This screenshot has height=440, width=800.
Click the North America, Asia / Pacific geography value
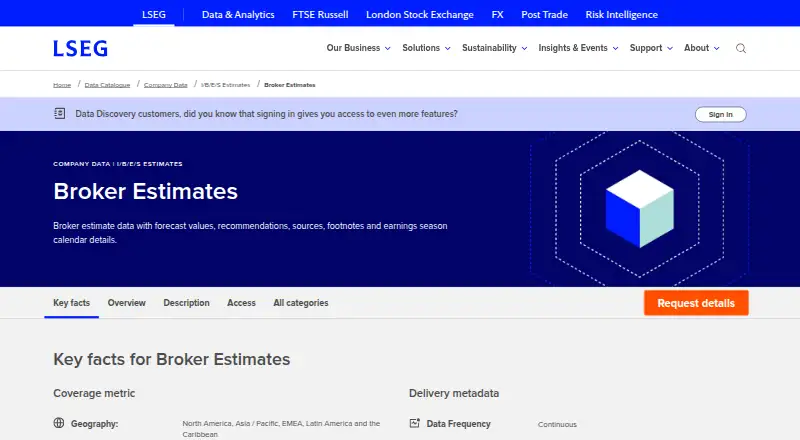[281, 429]
